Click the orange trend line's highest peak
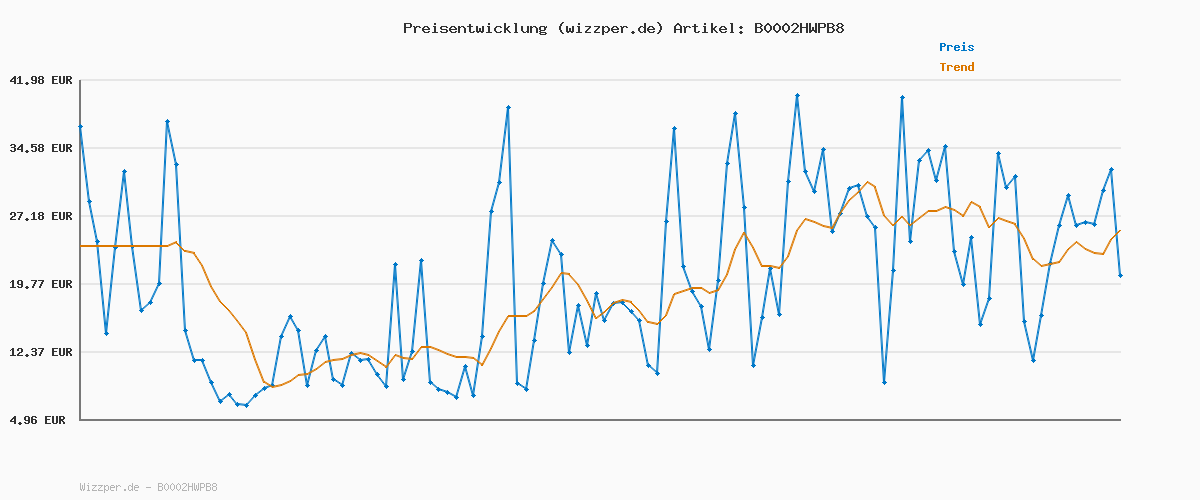The image size is (1200, 500). (x=867, y=183)
